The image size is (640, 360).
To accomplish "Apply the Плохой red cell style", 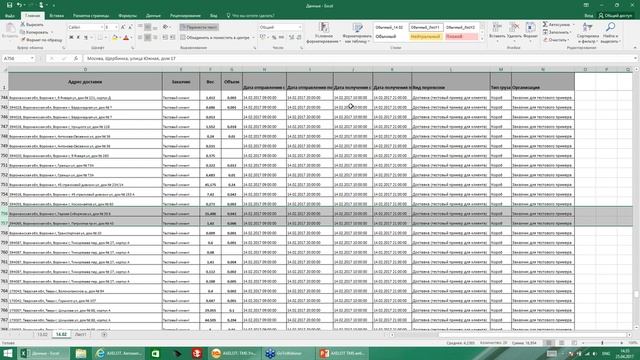I will coord(461,36).
